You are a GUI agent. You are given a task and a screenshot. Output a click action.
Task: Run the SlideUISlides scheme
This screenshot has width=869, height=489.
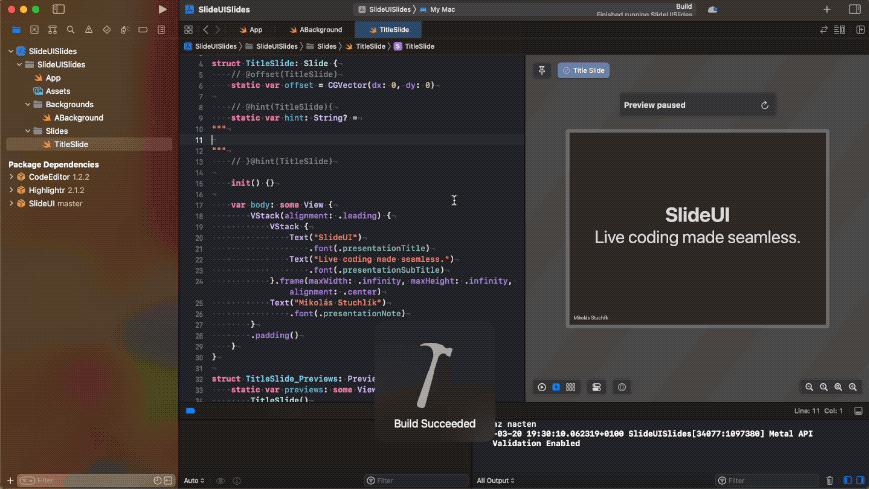coord(162,9)
